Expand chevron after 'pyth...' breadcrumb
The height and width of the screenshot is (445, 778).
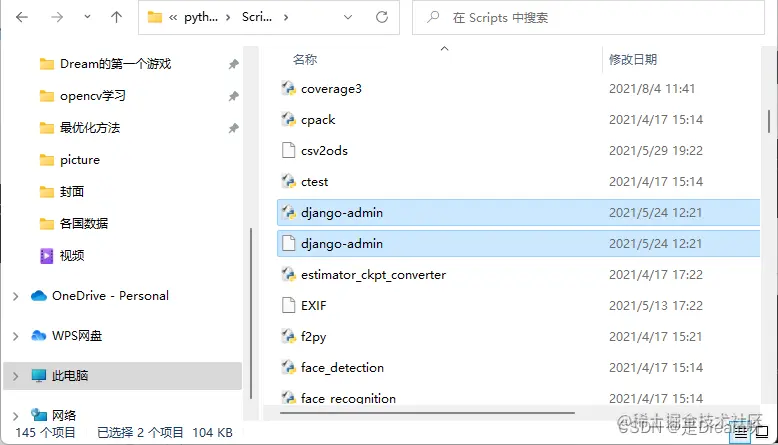[x=228, y=18]
